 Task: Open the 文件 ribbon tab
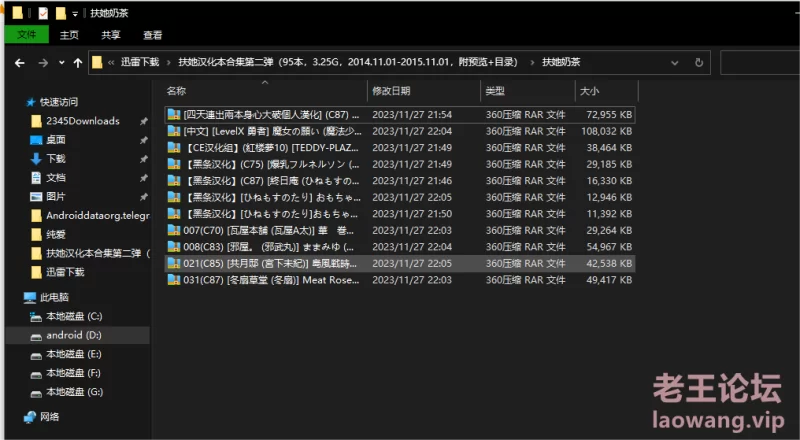pos(27,35)
